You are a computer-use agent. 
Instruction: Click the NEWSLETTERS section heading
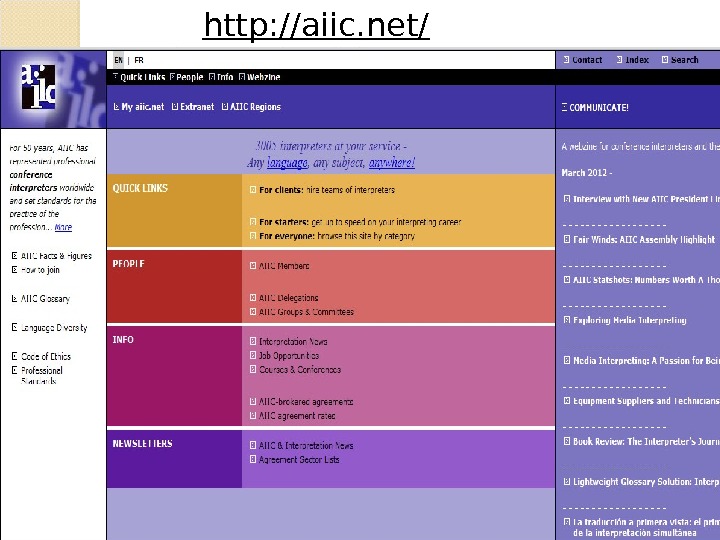pyautogui.click(x=142, y=444)
